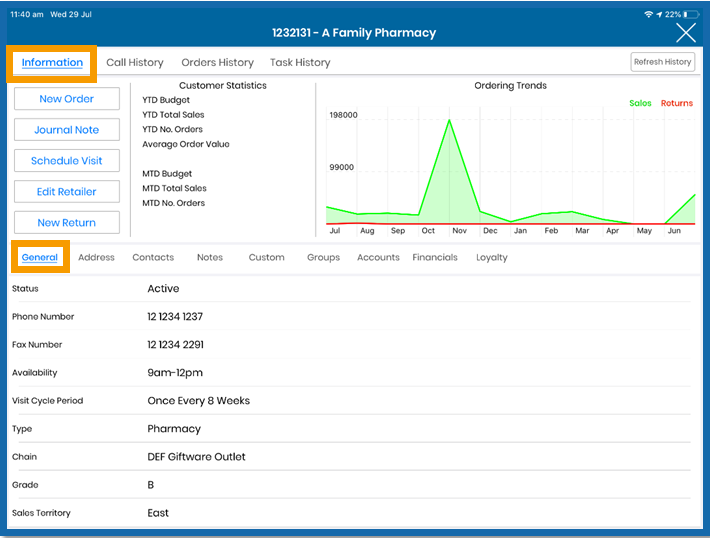Screen dimensions: 710x538
Task: Click the Status value Active
Action: pyautogui.click(x=163, y=288)
